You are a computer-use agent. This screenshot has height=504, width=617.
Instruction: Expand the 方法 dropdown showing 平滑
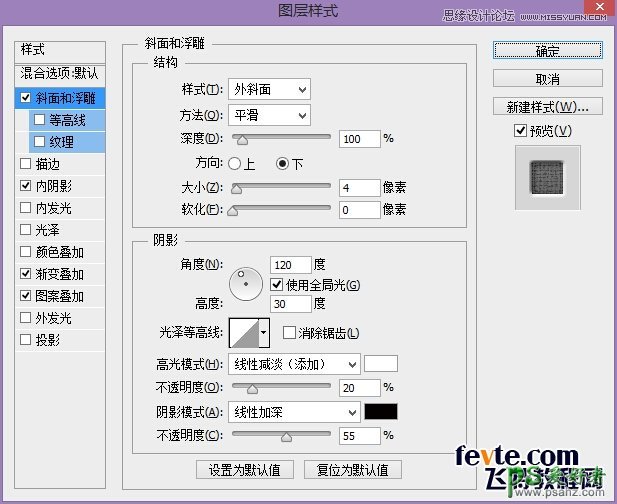click(269, 115)
